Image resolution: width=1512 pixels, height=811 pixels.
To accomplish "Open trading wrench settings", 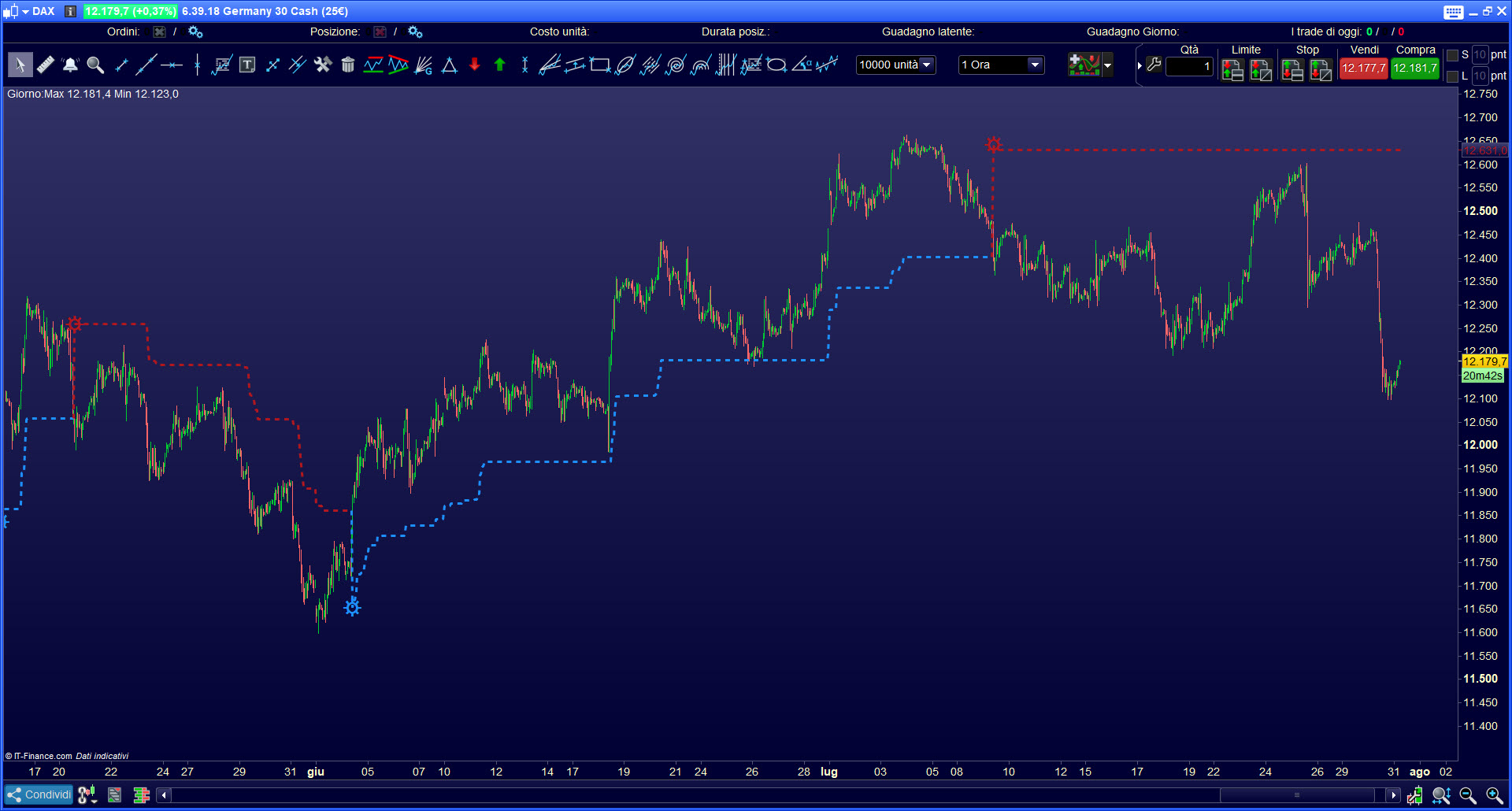I will click(1154, 65).
